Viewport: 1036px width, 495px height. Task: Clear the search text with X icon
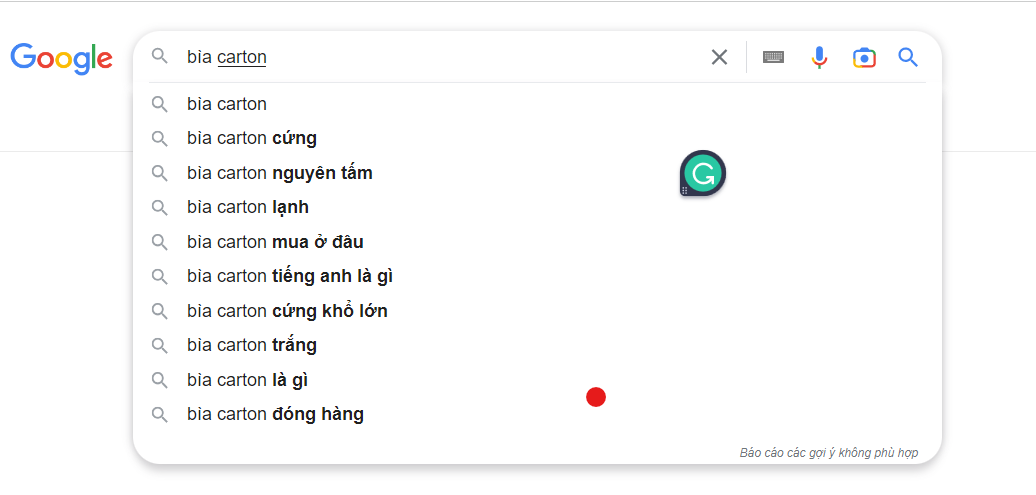719,57
